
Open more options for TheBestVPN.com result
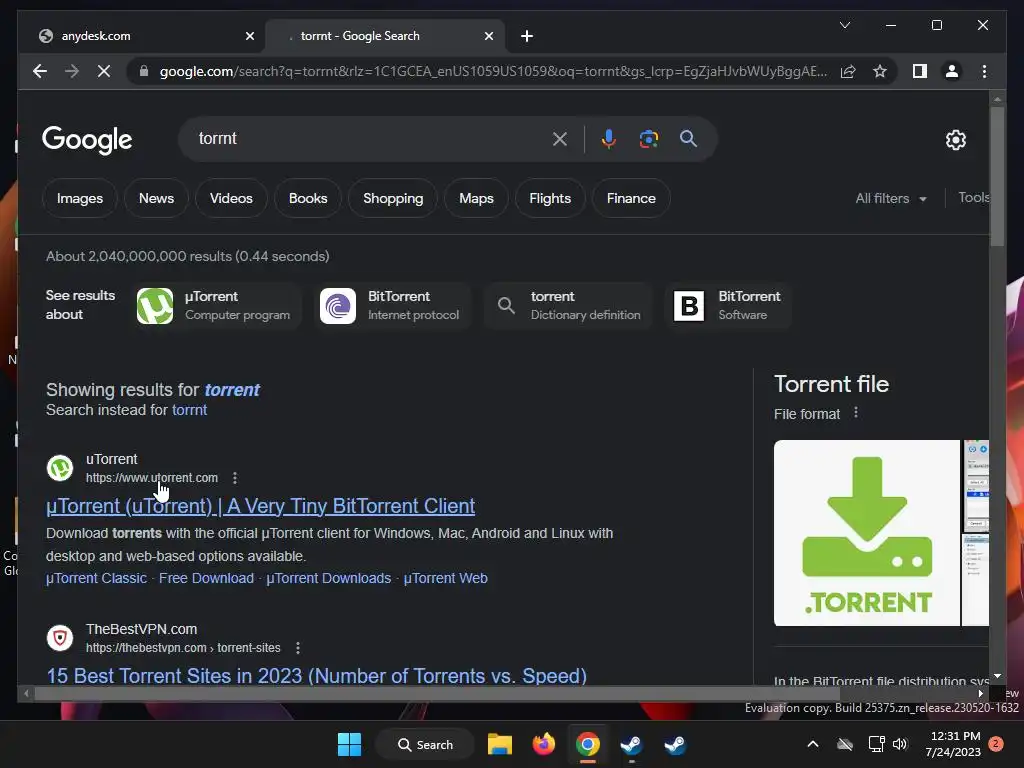pos(298,648)
